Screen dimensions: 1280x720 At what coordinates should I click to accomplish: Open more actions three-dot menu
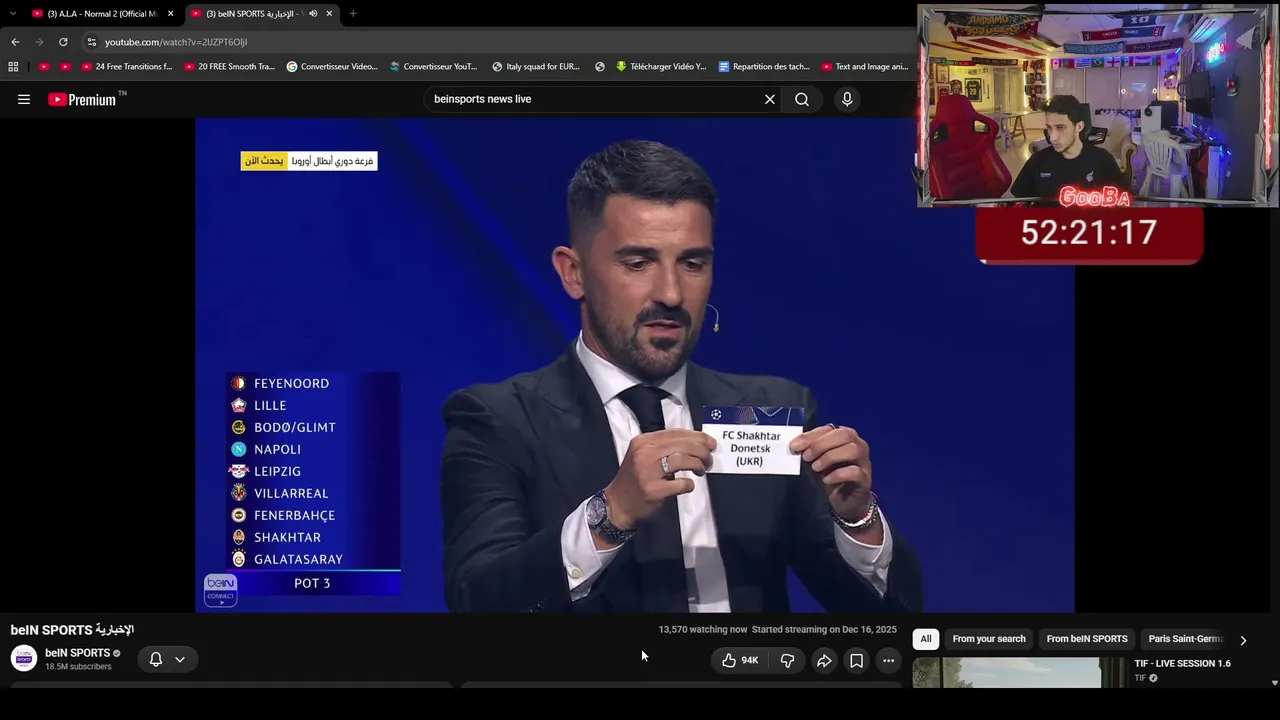[x=889, y=660]
